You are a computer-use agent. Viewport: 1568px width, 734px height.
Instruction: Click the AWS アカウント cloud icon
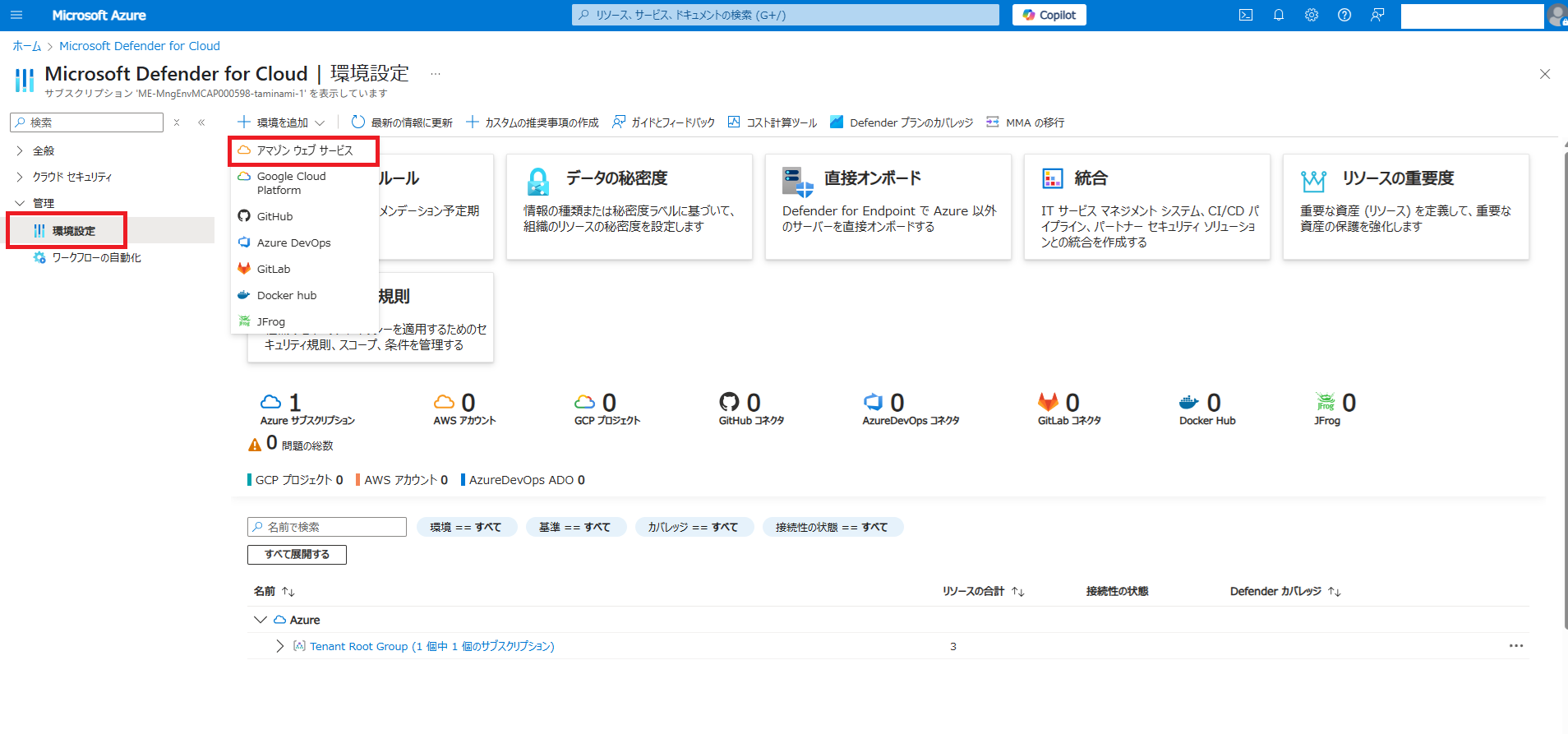(x=444, y=402)
